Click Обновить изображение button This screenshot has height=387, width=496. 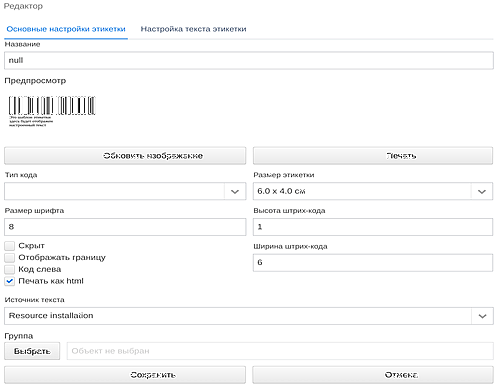click(x=125, y=156)
